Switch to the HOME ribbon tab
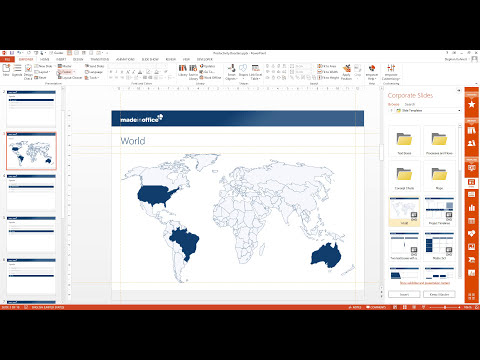The image size is (480, 360). [44, 59]
